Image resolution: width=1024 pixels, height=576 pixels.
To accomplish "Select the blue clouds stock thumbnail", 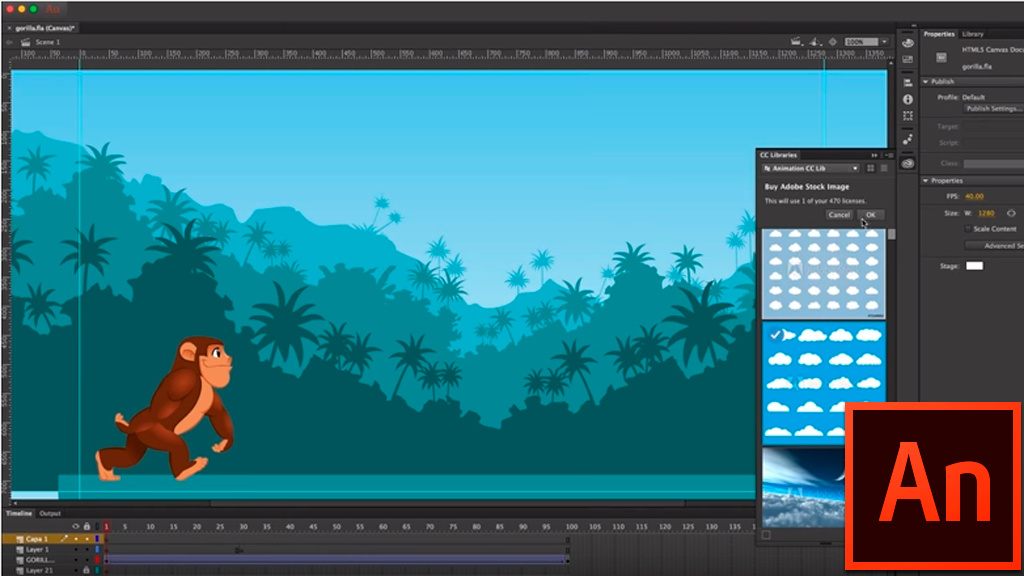I will [x=823, y=382].
